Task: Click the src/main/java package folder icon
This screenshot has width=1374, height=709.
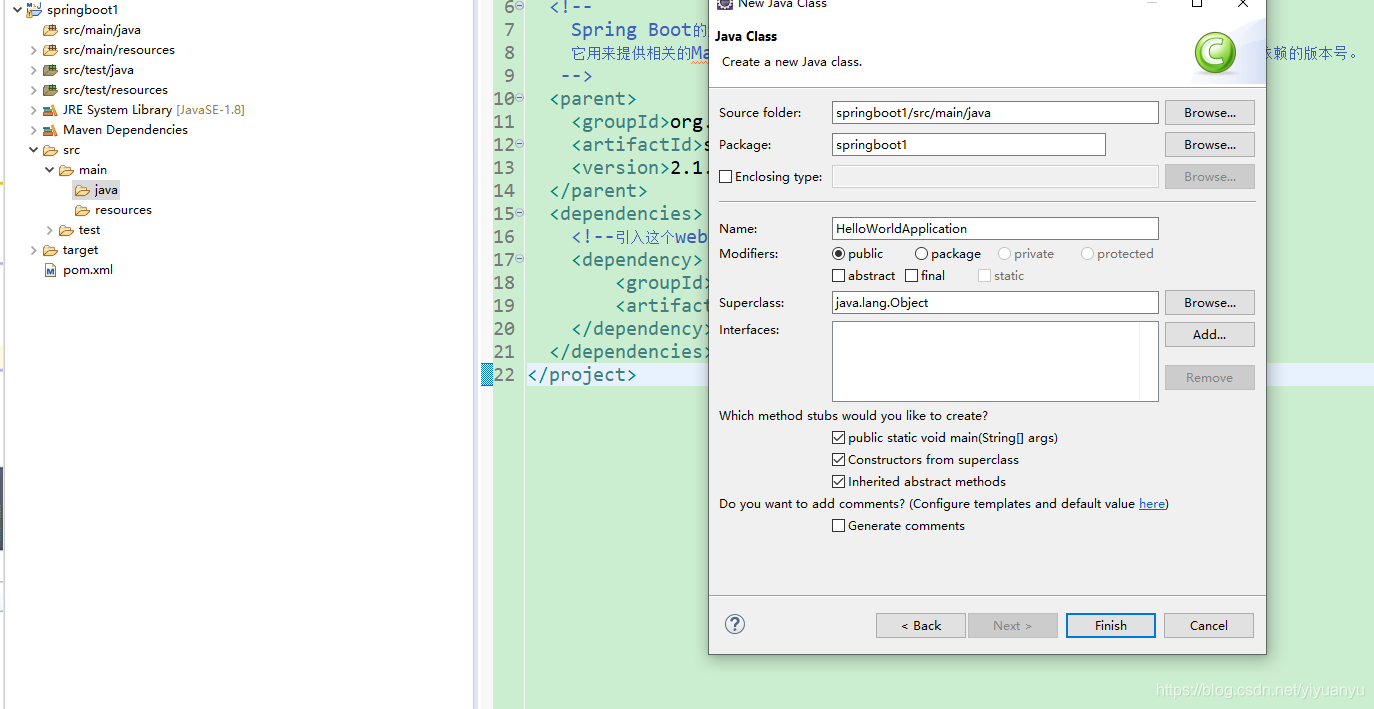Action: point(50,30)
